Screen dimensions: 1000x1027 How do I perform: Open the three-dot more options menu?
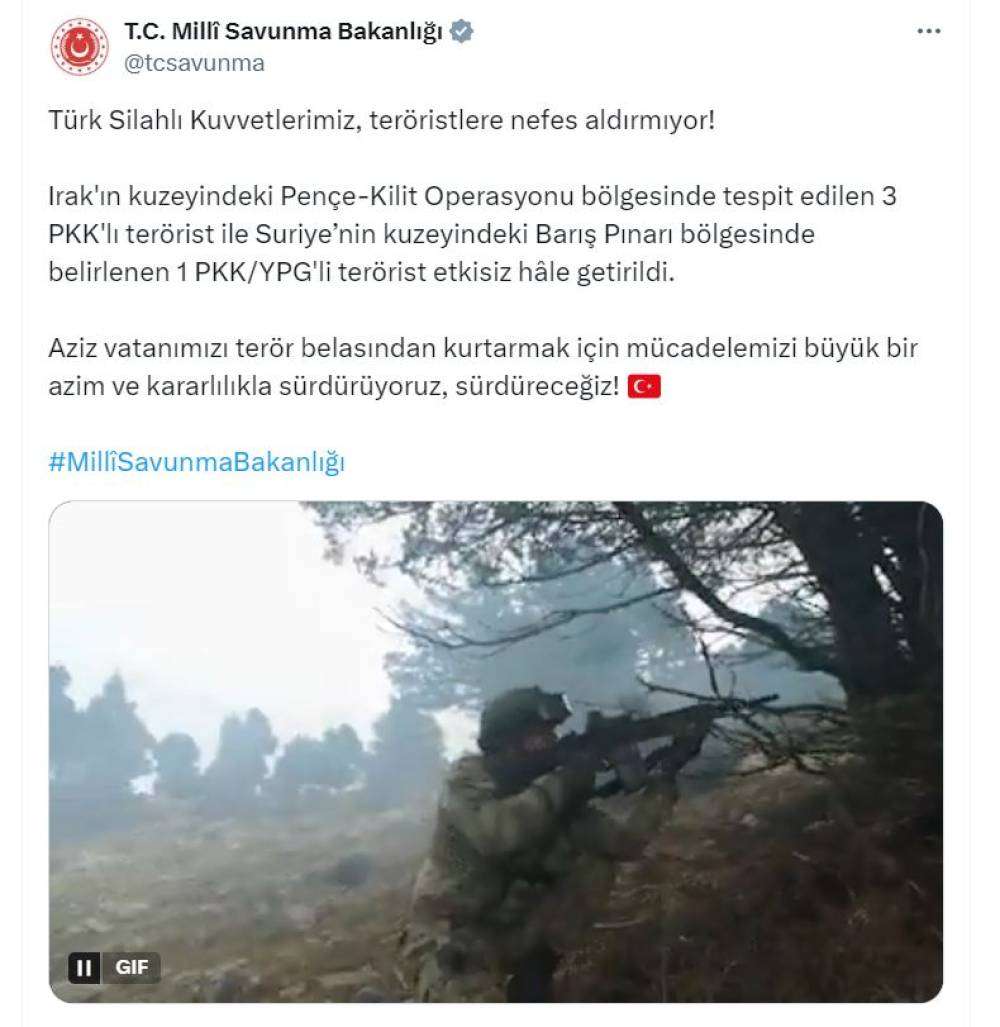(x=929, y=31)
